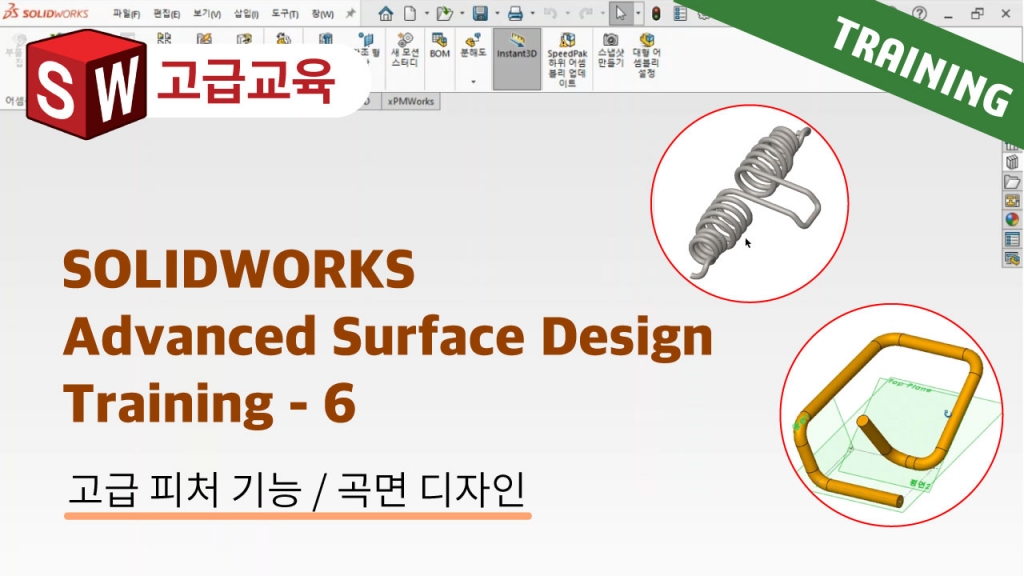Activate the Select cursor tool

click(x=620, y=13)
